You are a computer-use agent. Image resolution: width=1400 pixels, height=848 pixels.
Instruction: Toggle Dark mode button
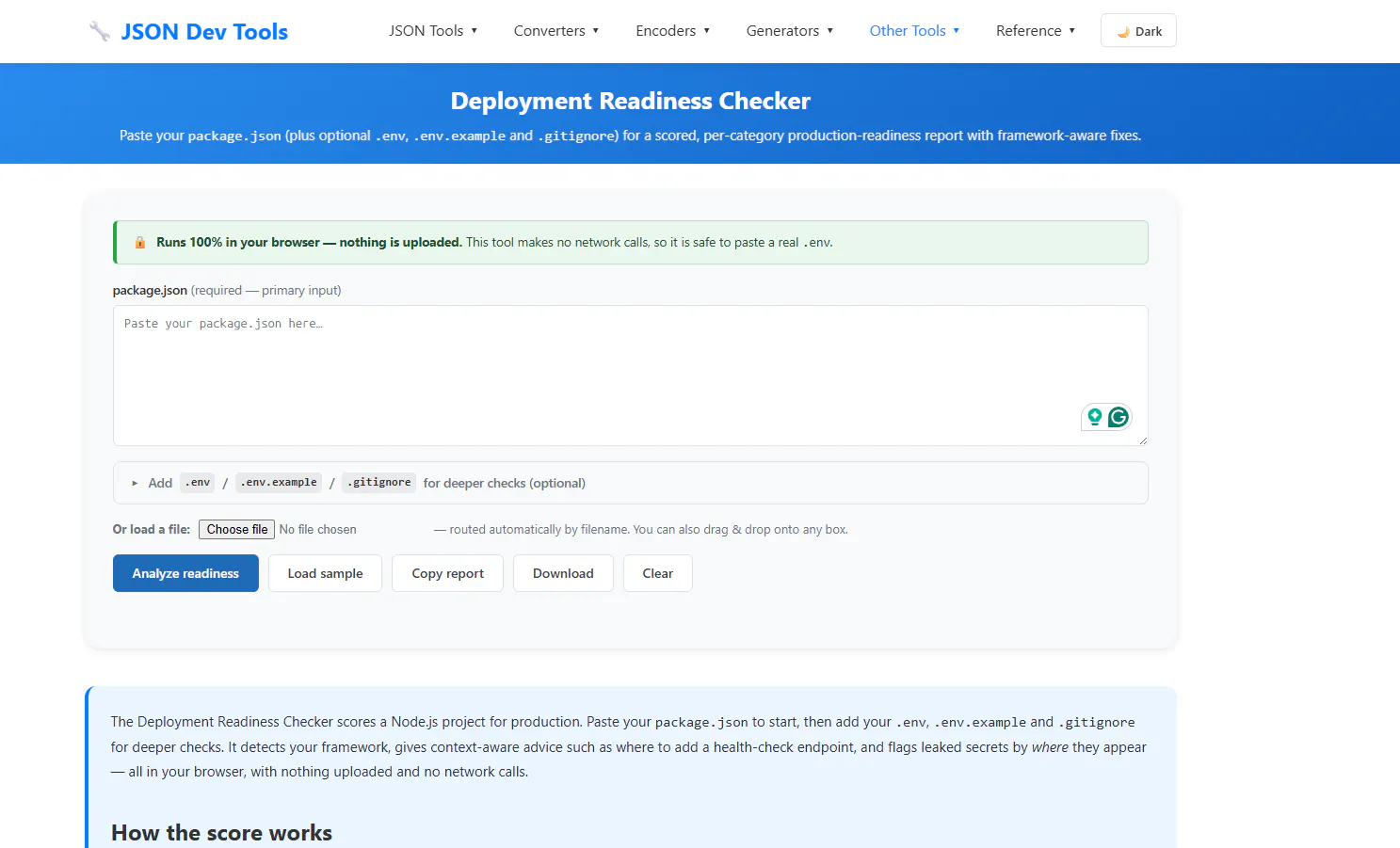coord(1138,31)
